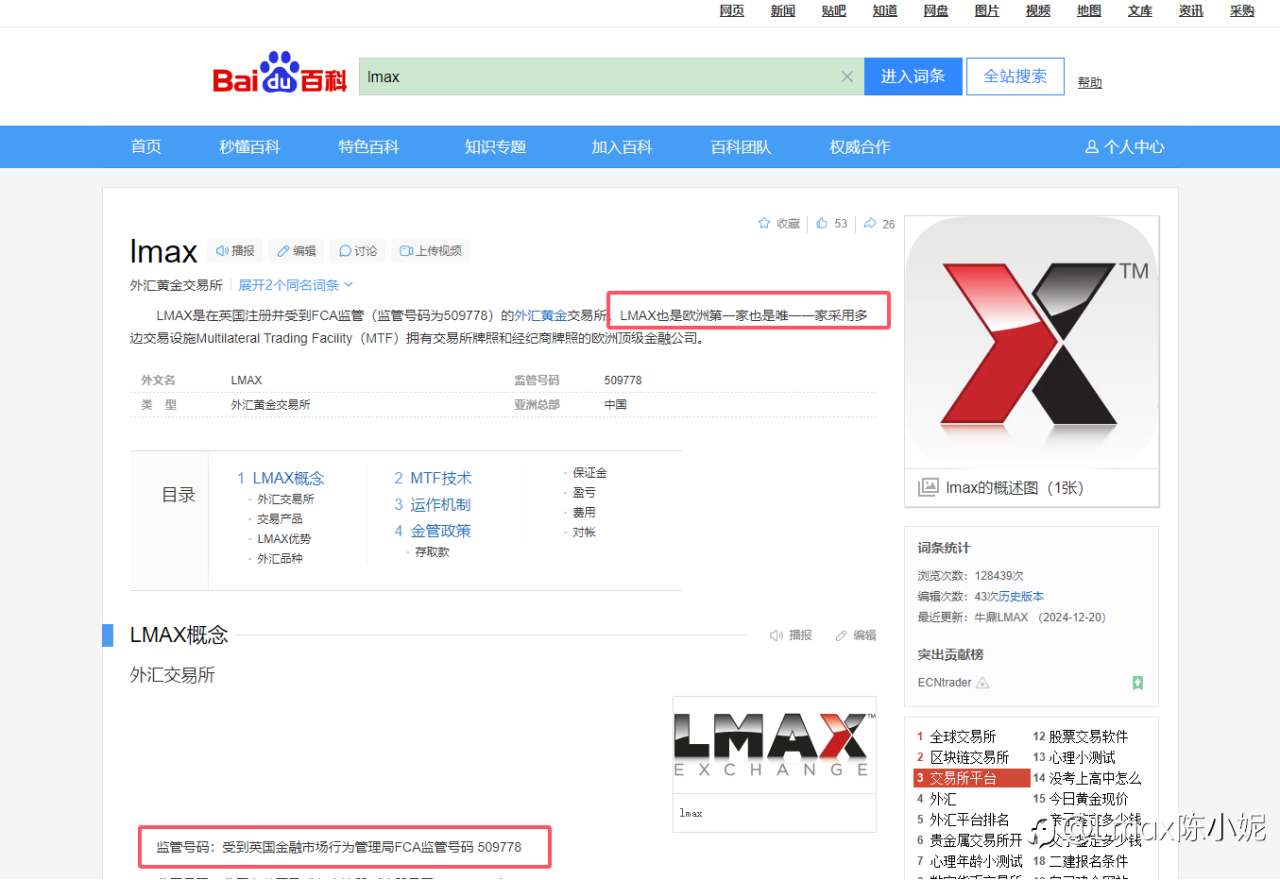Open the lmax red X overview image
The width and height of the screenshot is (1280, 880).
(1032, 342)
